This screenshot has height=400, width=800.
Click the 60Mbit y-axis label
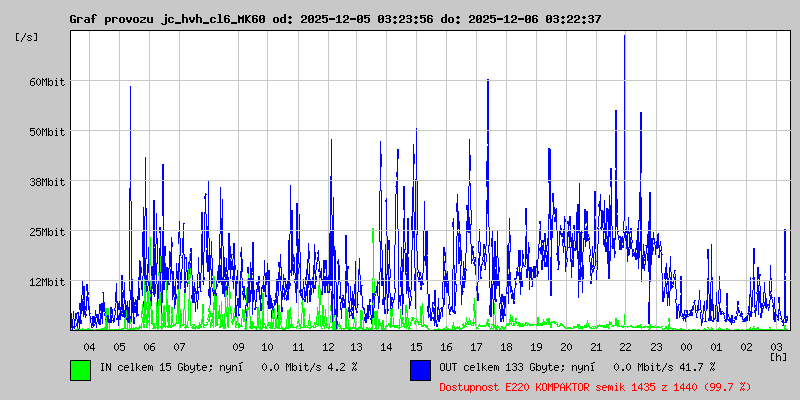coord(47,82)
